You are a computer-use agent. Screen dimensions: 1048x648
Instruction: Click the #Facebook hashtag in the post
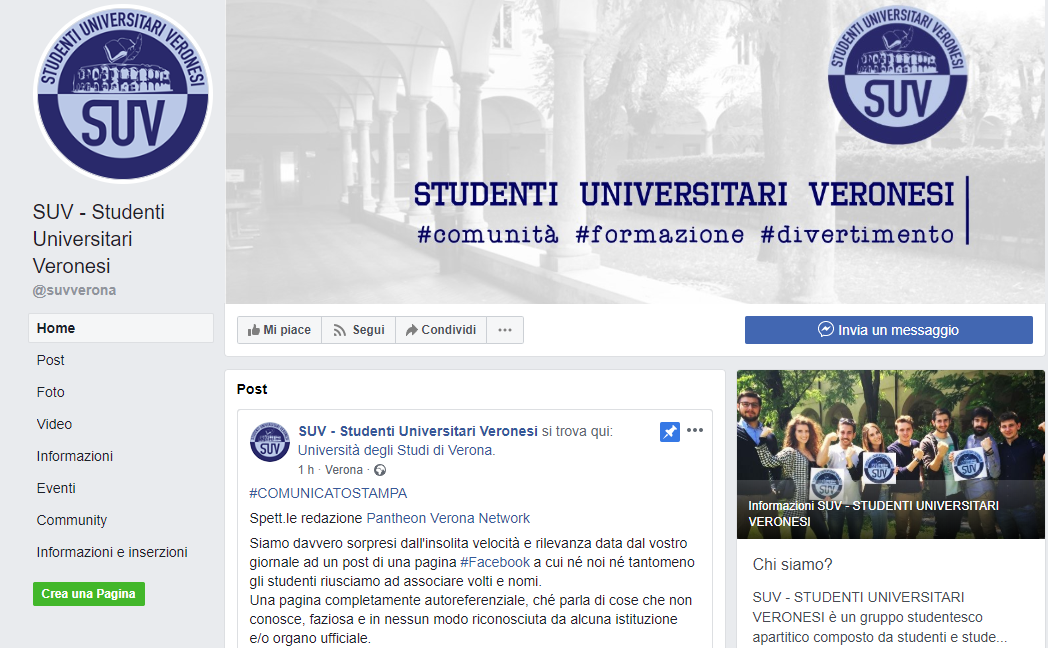(494, 562)
